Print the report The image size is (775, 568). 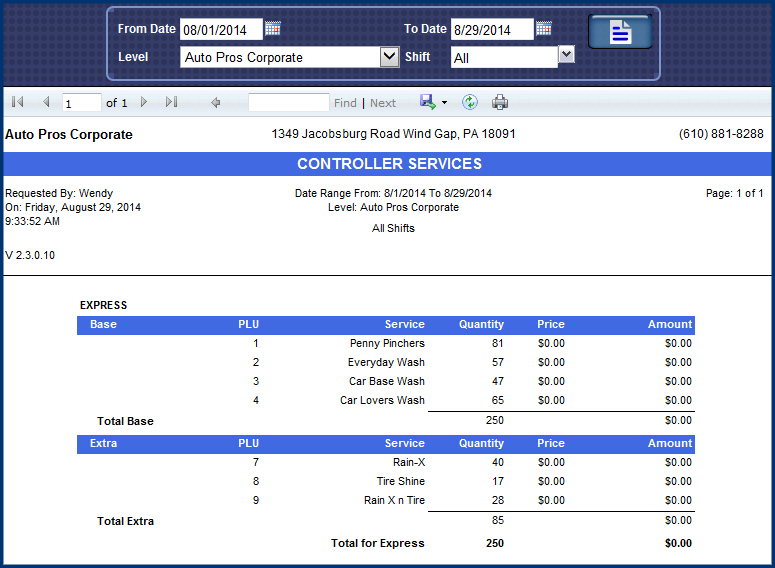(500, 102)
